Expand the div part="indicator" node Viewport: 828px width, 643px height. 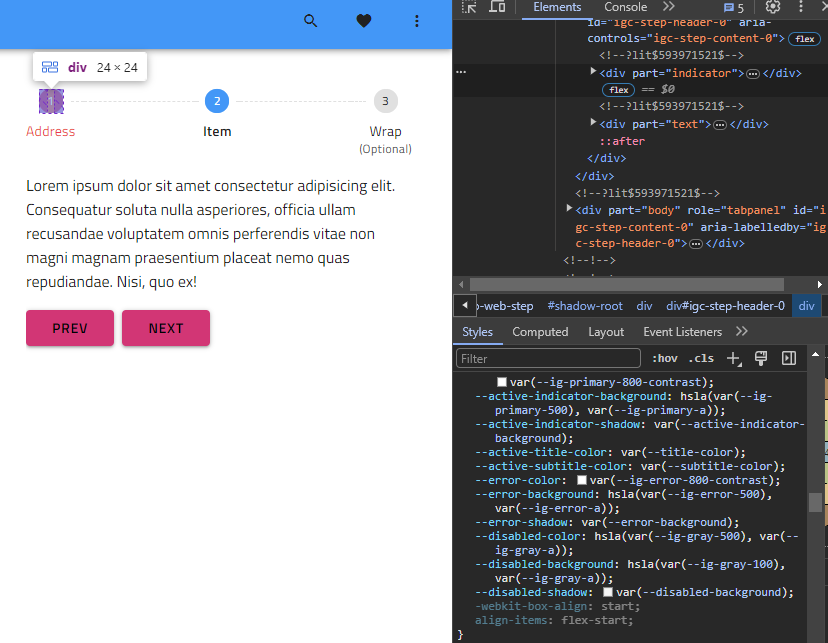point(593,71)
